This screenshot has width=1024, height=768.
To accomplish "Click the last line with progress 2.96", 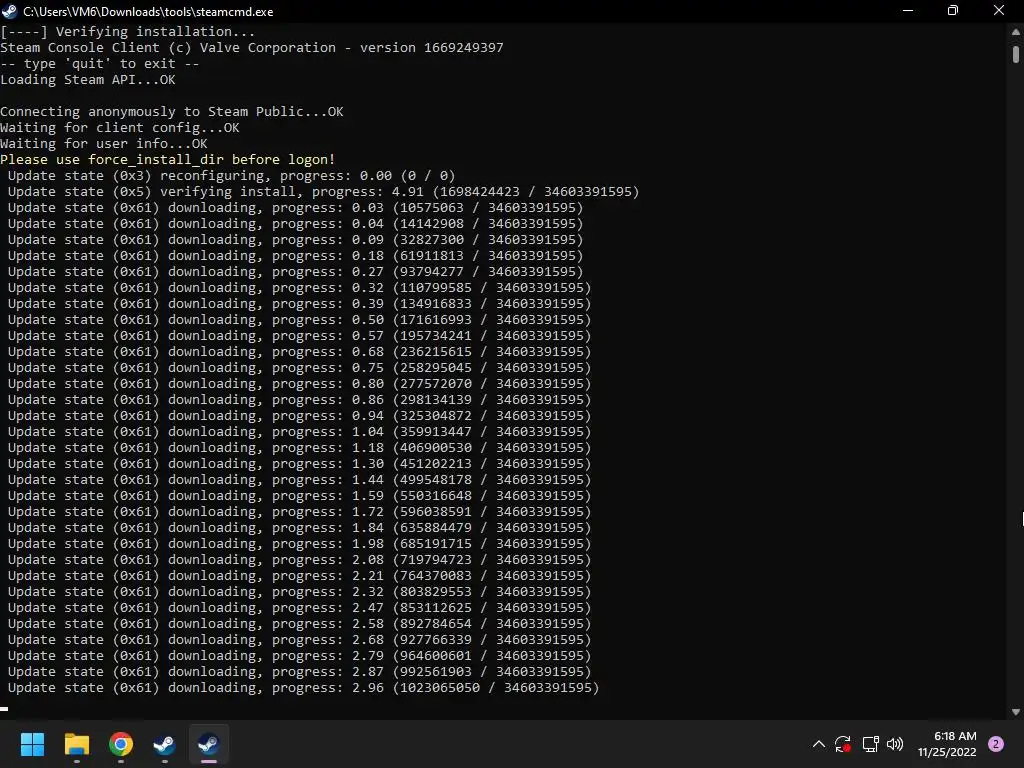I will coord(303,688).
